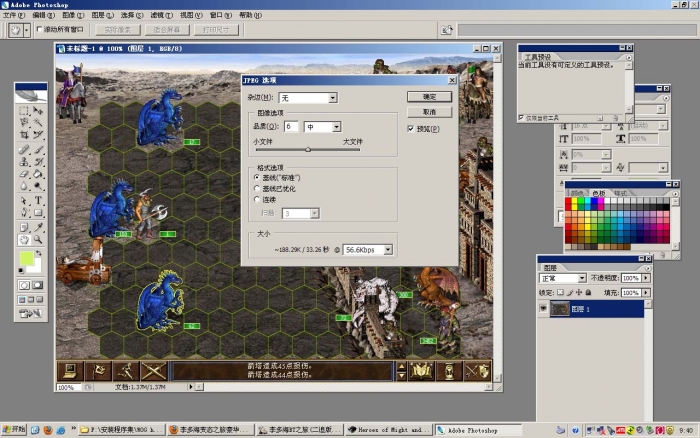Click Jump to ImageReady icon
The width and height of the screenshot is (700, 438).
(31, 313)
